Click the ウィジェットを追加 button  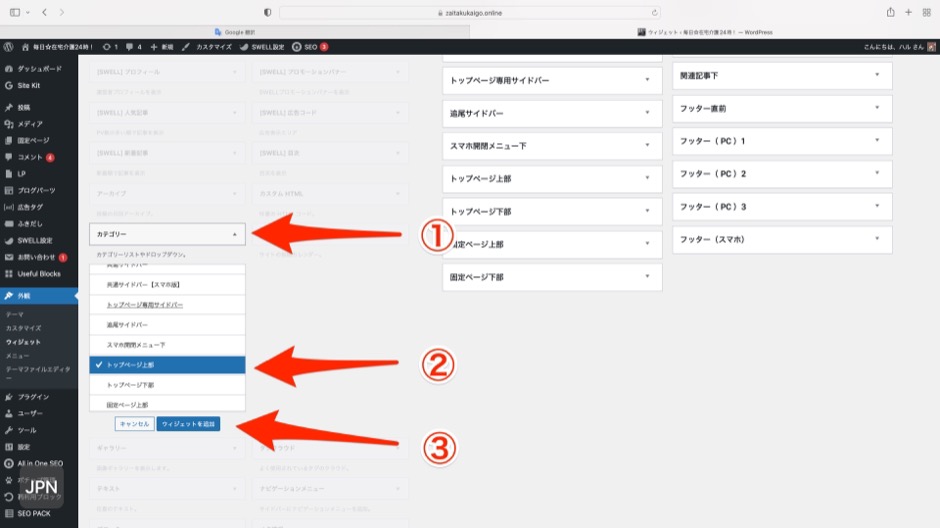188,424
